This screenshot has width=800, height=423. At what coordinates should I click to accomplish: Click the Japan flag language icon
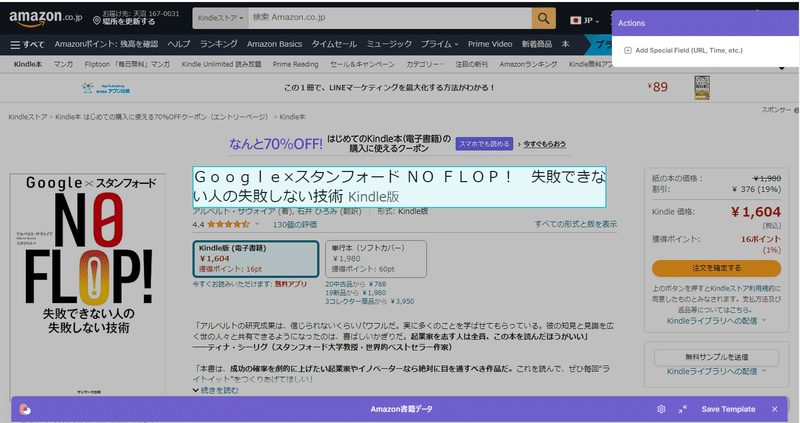(x=576, y=20)
